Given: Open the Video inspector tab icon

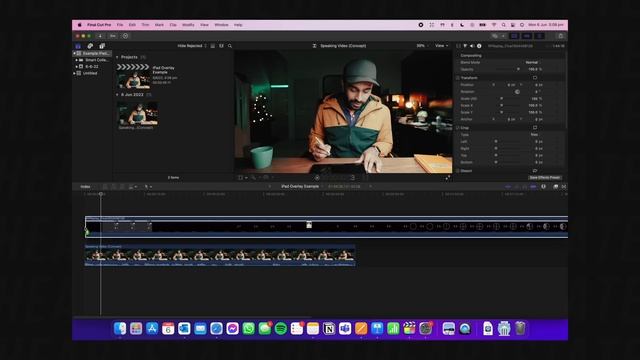Looking at the screenshot, I should (458, 46).
